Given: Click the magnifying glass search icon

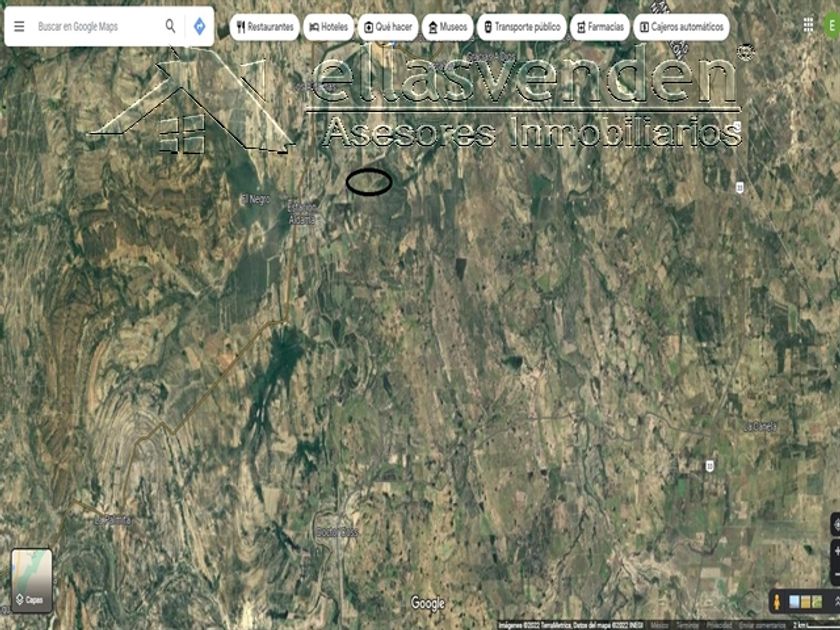Looking at the screenshot, I should 170,26.
